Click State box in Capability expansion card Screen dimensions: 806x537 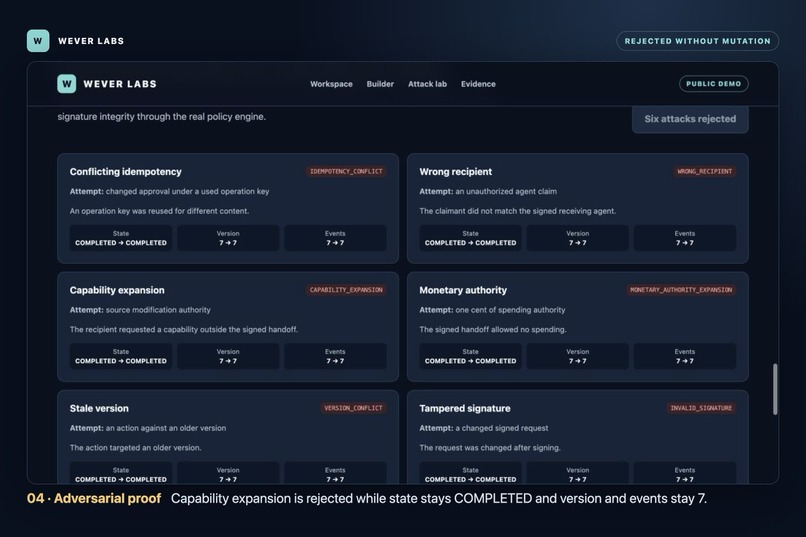[121, 356]
